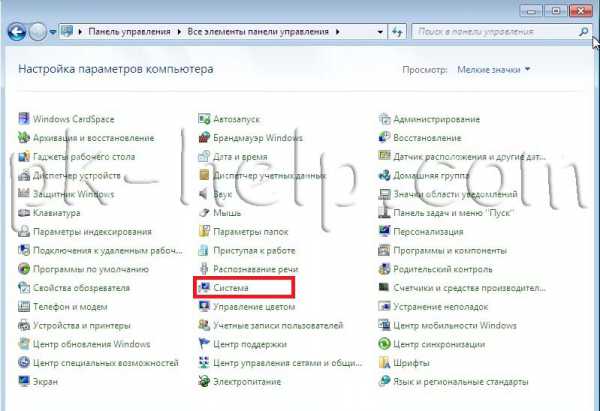Screen dimensions: 600x411
Task: Open the Центр обновления Windows icon
Action: [x=24, y=344]
